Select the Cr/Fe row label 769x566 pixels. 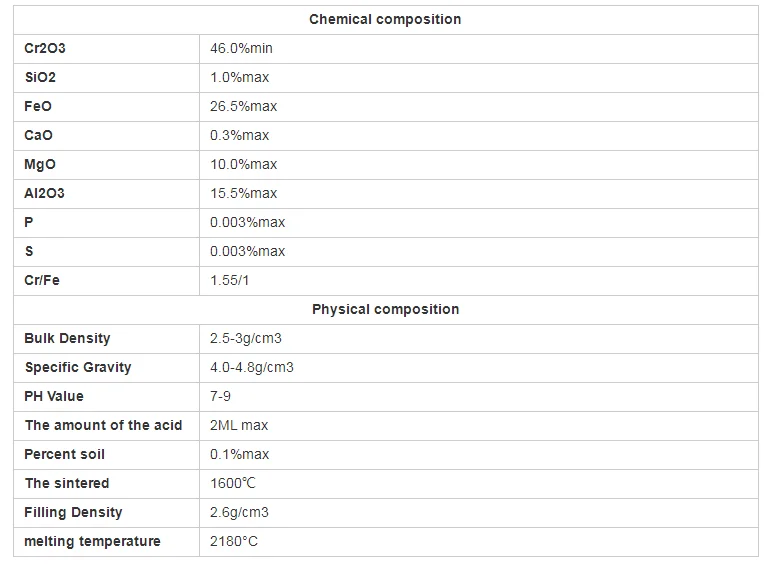[x=42, y=280]
